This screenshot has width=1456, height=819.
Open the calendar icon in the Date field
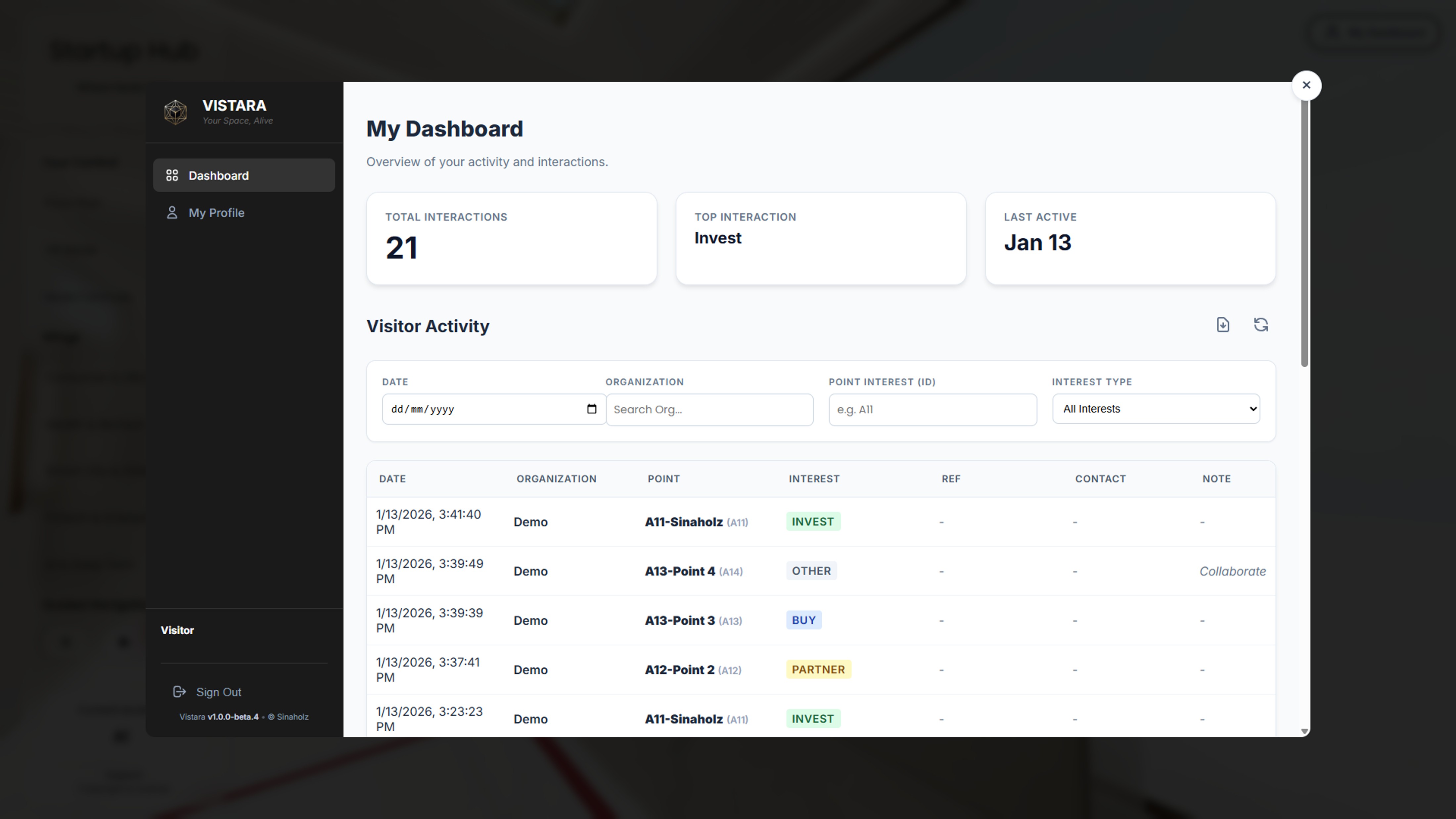[x=592, y=409]
